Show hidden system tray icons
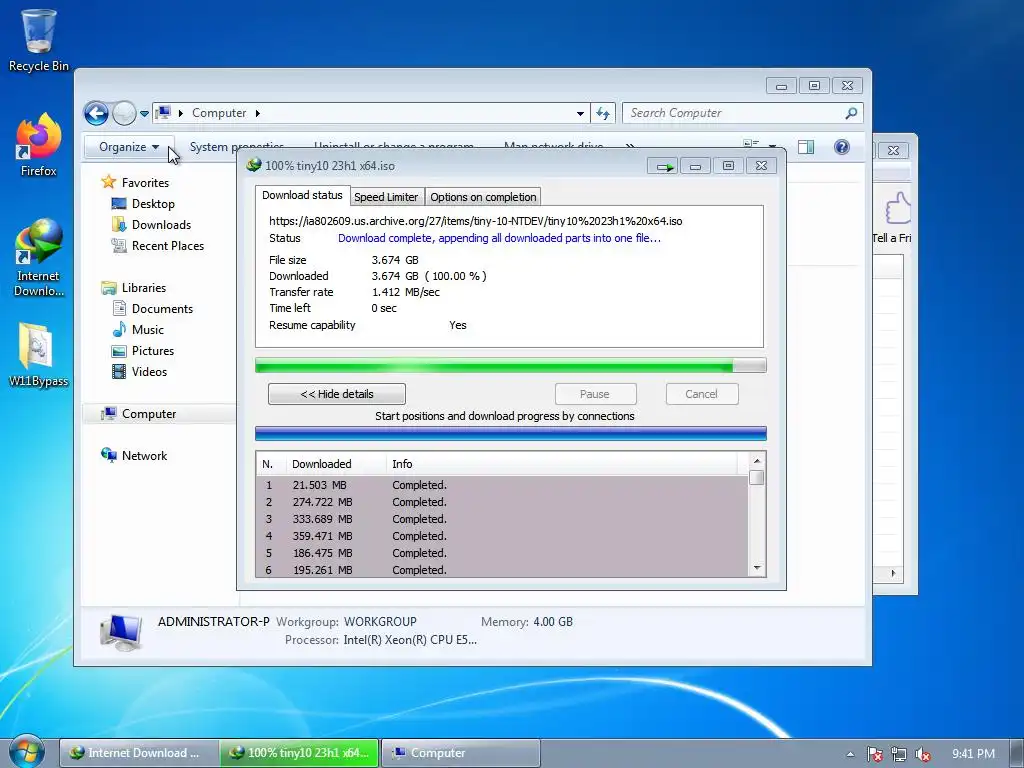Viewport: 1024px width, 768px height. click(x=850, y=754)
